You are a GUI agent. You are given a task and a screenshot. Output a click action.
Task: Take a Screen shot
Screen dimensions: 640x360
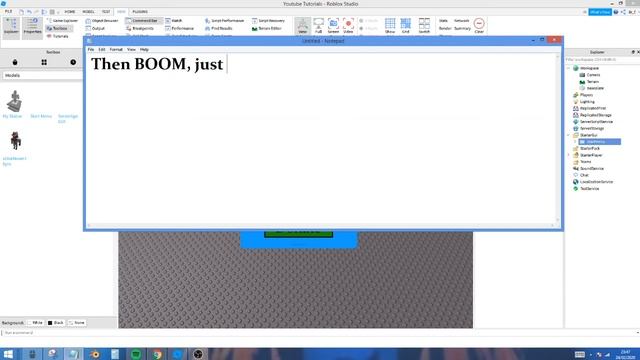[x=333, y=26]
